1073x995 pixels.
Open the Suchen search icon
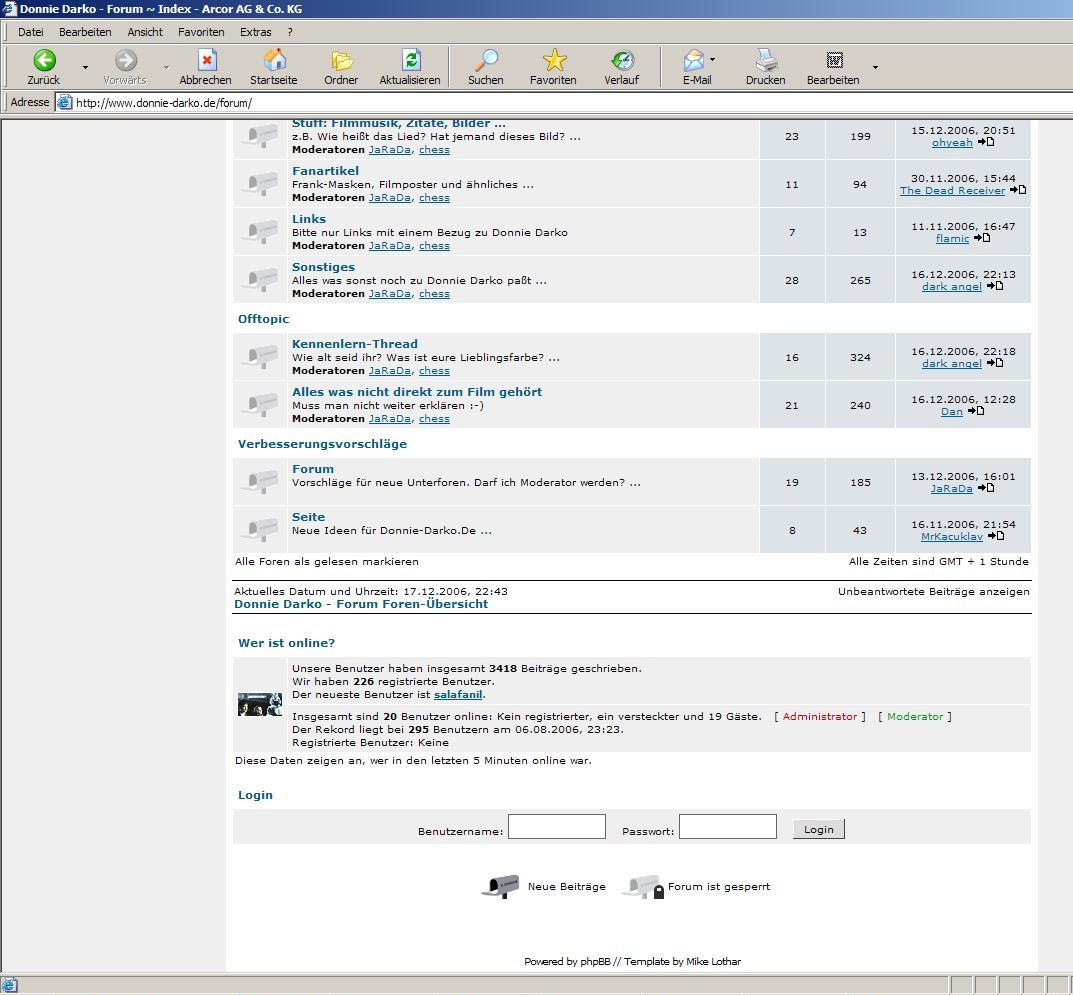click(x=486, y=60)
